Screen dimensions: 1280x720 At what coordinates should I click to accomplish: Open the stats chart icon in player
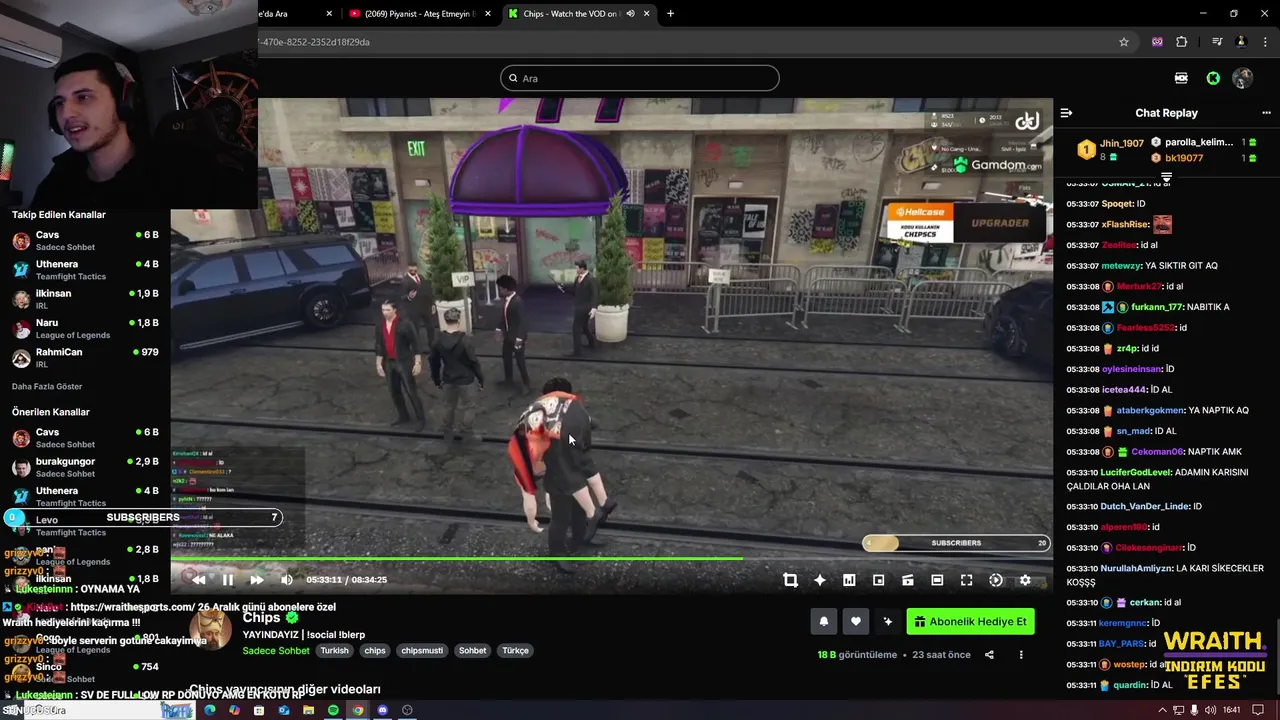[x=849, y=580]
